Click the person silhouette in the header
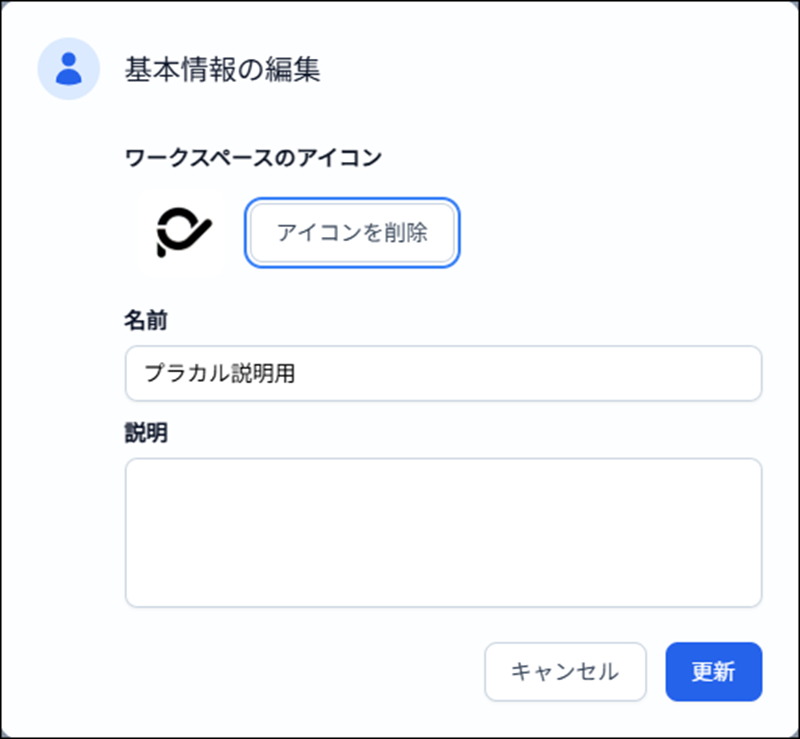 click(x=68, y=69)
